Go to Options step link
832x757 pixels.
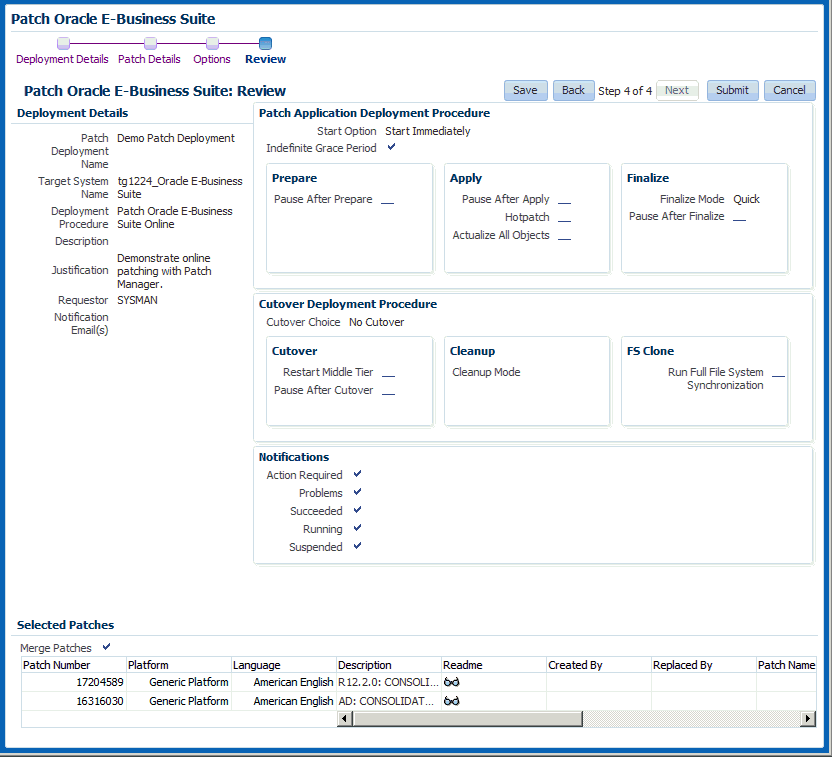212,59
